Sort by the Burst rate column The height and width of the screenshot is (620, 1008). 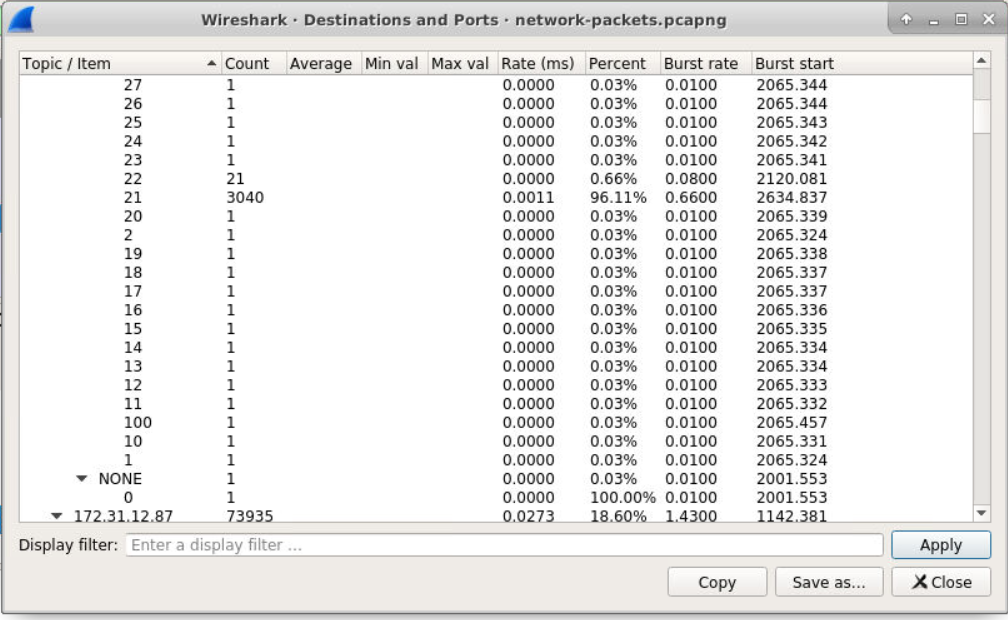[x=700, y=63]
